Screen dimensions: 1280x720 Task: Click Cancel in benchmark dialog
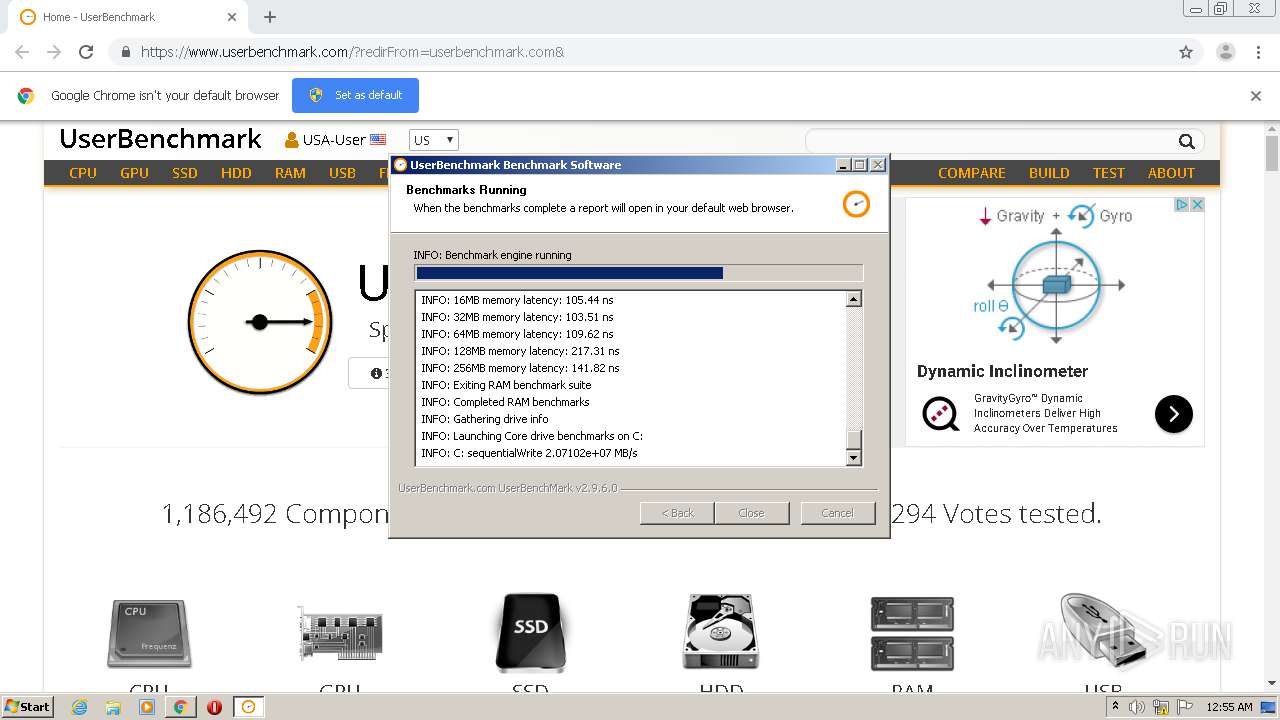click(838, 513)
